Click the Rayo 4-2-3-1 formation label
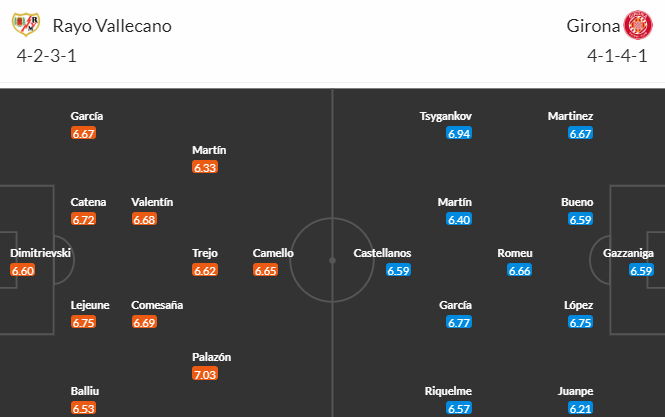 pos(47,56)
